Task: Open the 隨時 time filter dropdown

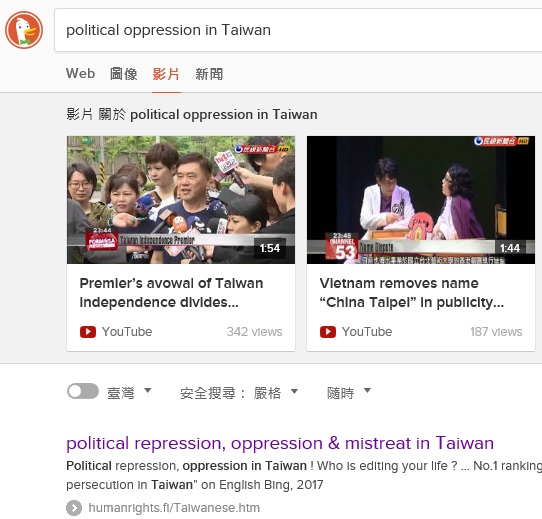Action: click(349, 393)
